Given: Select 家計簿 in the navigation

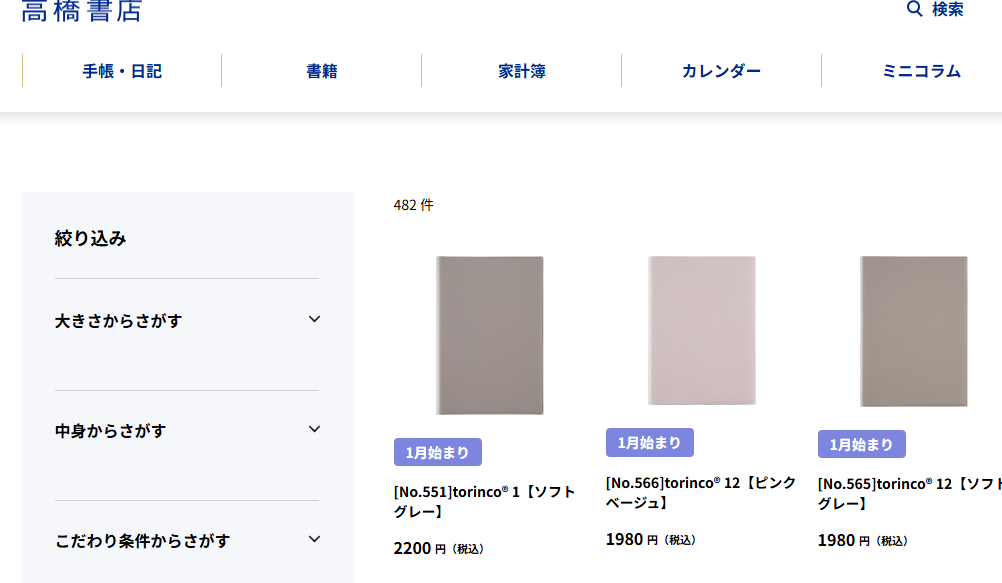Looking at the screenshot, I should pos(521,71).
